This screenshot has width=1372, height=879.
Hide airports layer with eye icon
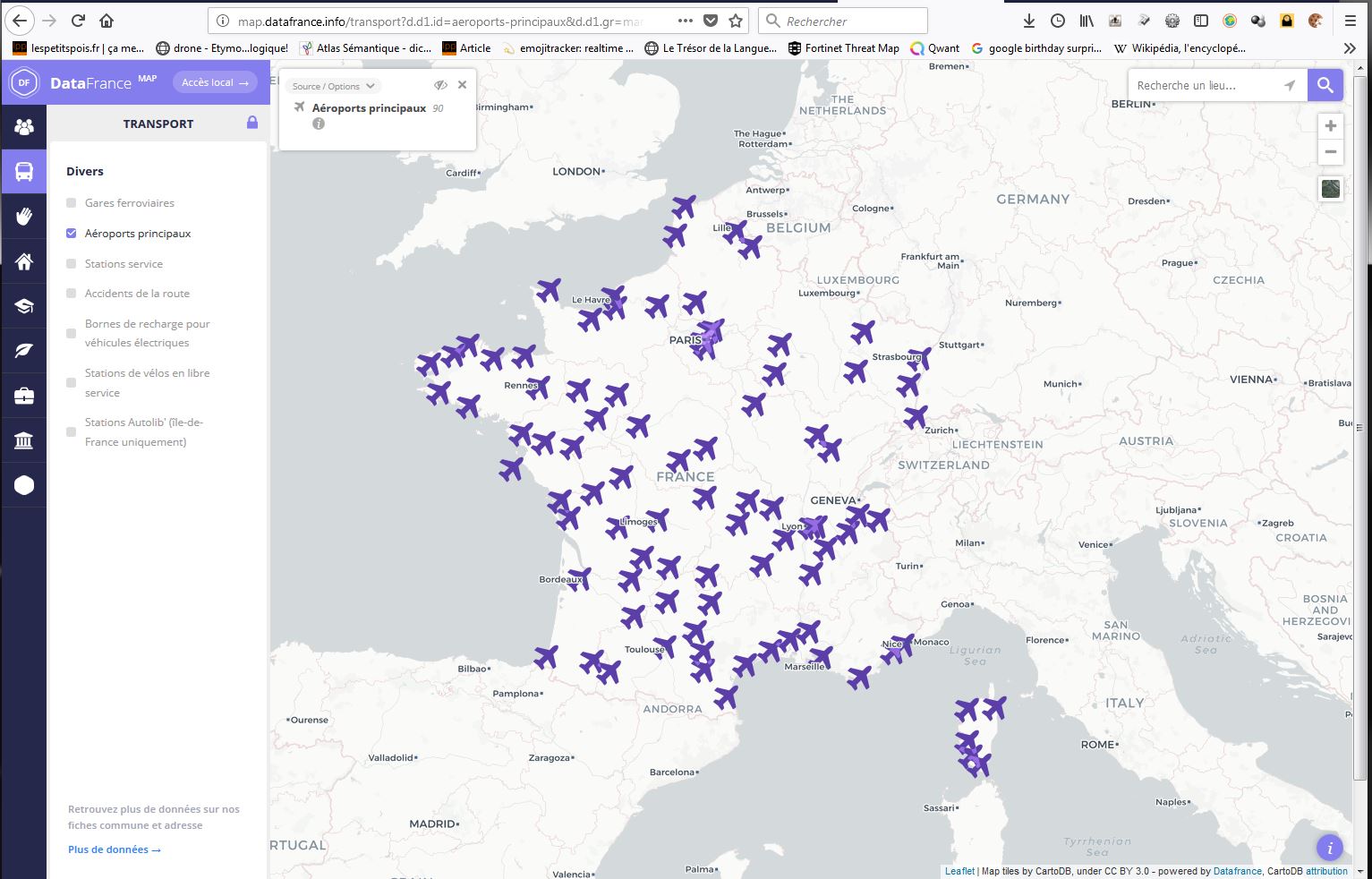[x=440, y=85]
